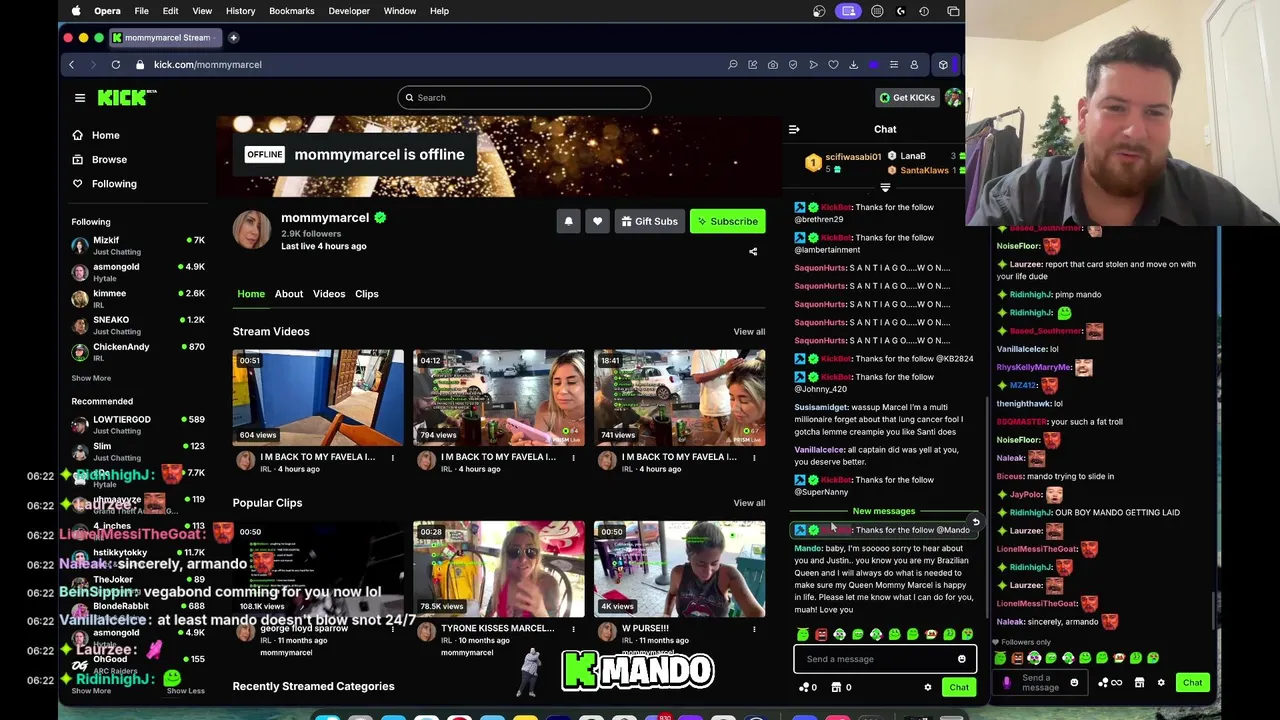Toggle notification bell for mommymarcel
This screenshot has width=1280, height=720.
[x=568, y=221]
